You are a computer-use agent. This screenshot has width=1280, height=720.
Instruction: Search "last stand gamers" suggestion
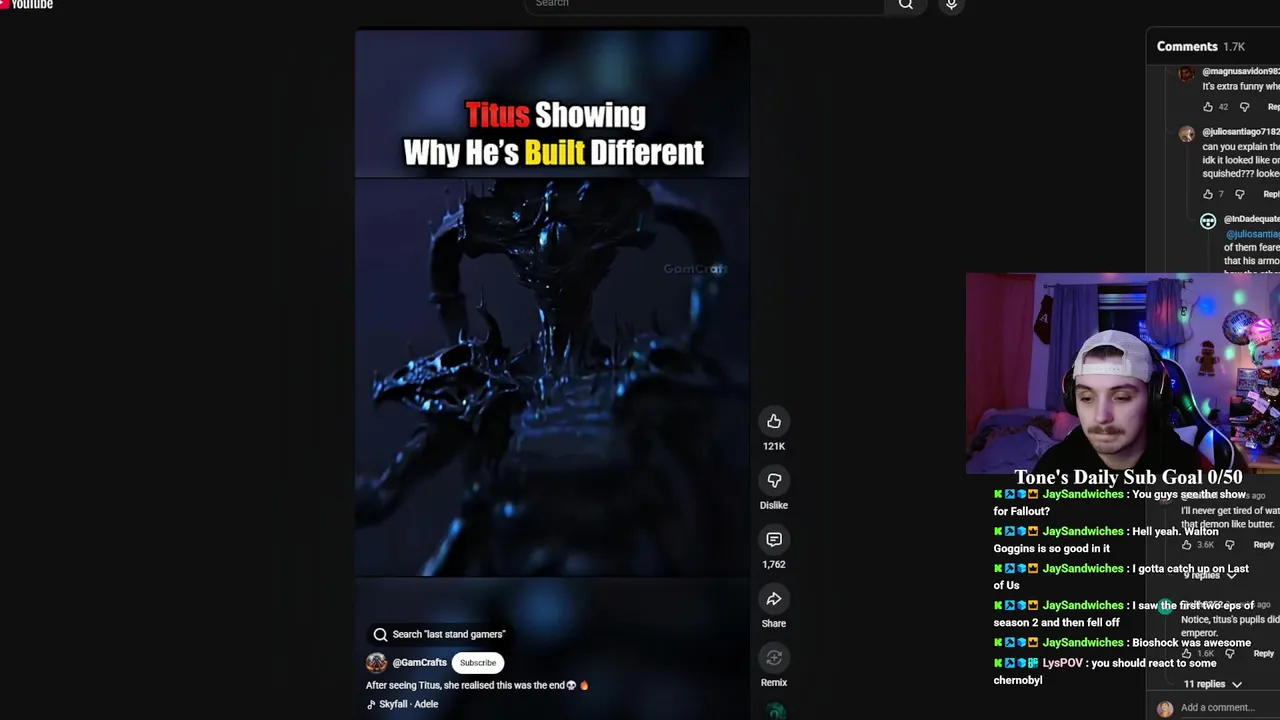pyautogui.click(x=440, y=634)
